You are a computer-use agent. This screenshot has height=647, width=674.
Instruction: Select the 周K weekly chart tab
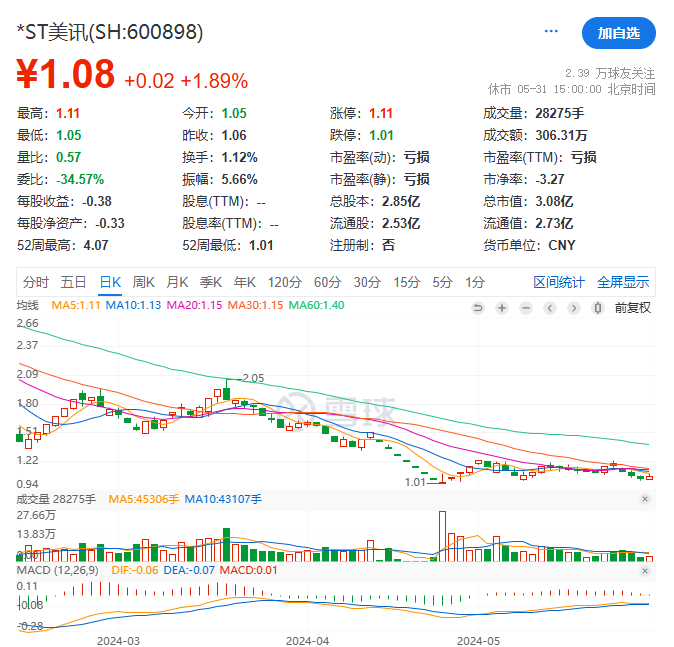click(144, 281)
